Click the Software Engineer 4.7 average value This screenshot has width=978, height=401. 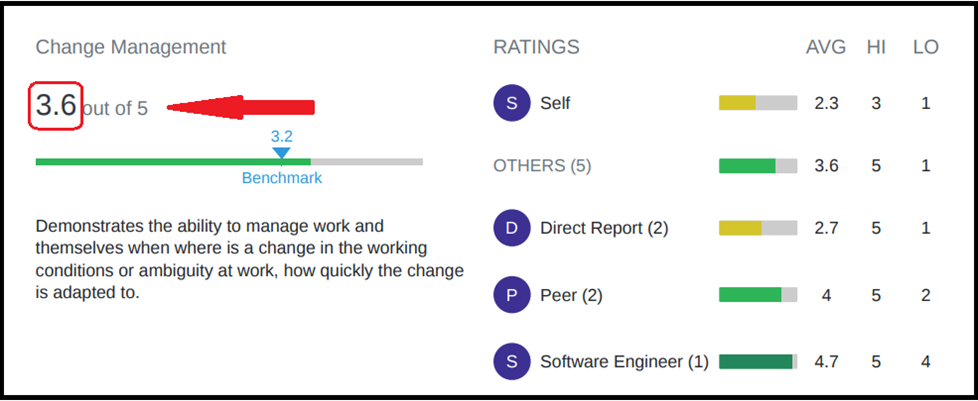826,362
